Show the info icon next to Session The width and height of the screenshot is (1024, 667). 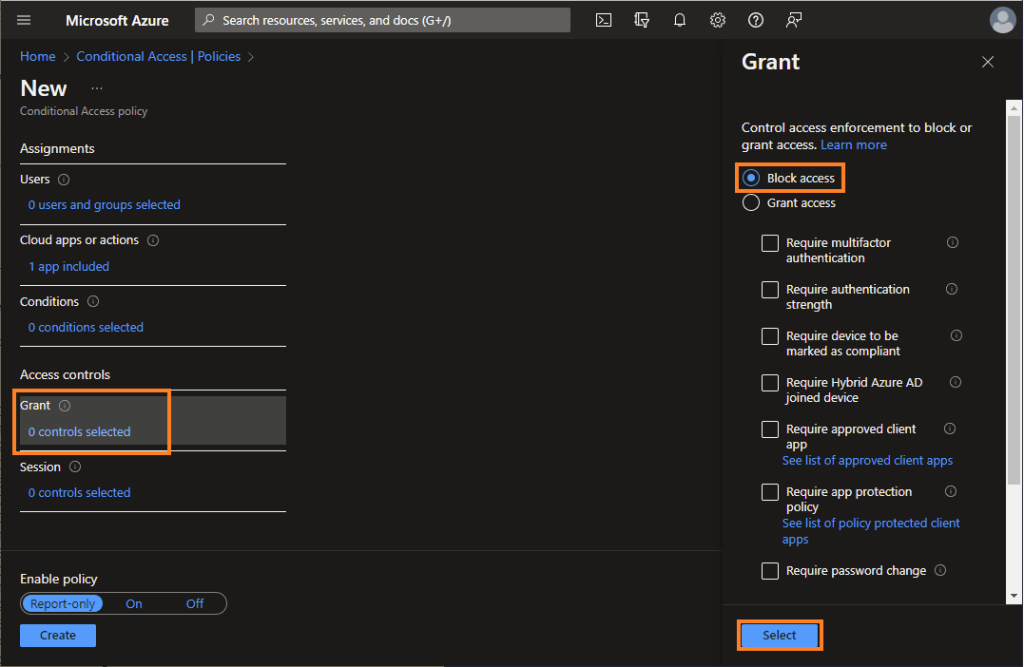75,466
